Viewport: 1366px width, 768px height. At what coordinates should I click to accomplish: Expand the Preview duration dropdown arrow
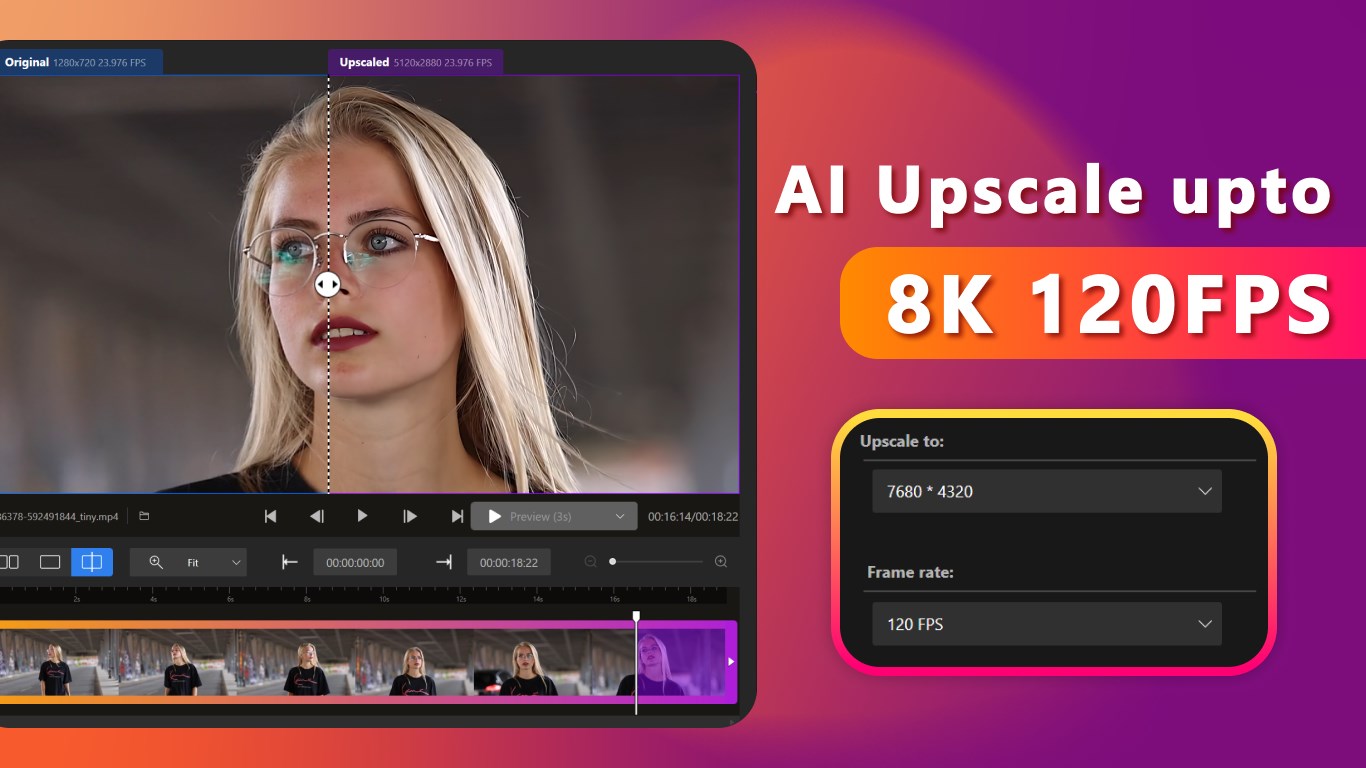point(620,516)
